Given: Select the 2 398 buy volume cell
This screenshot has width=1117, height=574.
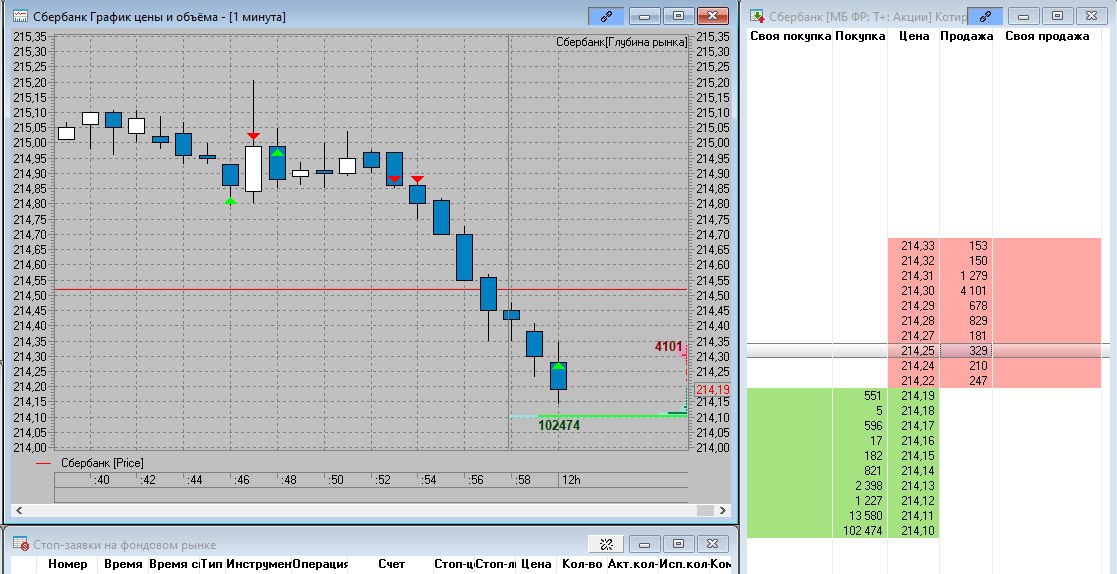Looking at the screenshot, I should click(x=860, y=486).
